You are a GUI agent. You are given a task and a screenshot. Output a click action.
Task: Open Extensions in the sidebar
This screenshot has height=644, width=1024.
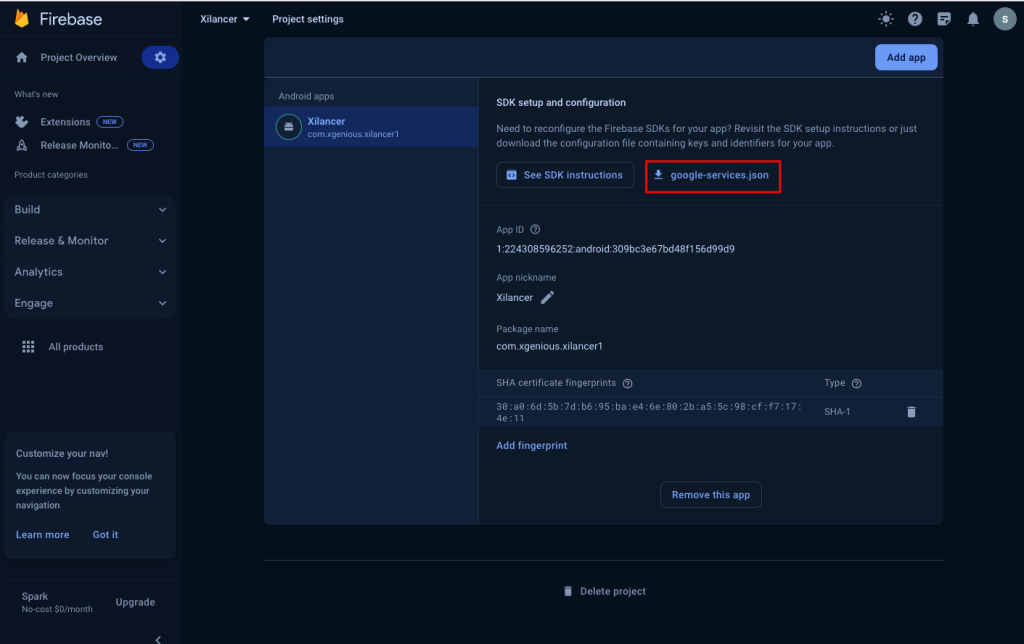pos(65,122)
